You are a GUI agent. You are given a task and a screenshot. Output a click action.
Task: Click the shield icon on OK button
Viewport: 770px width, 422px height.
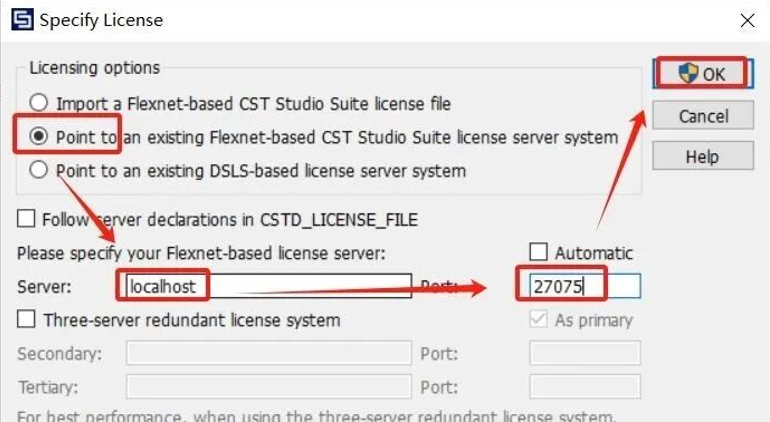(x=687, y=73)
